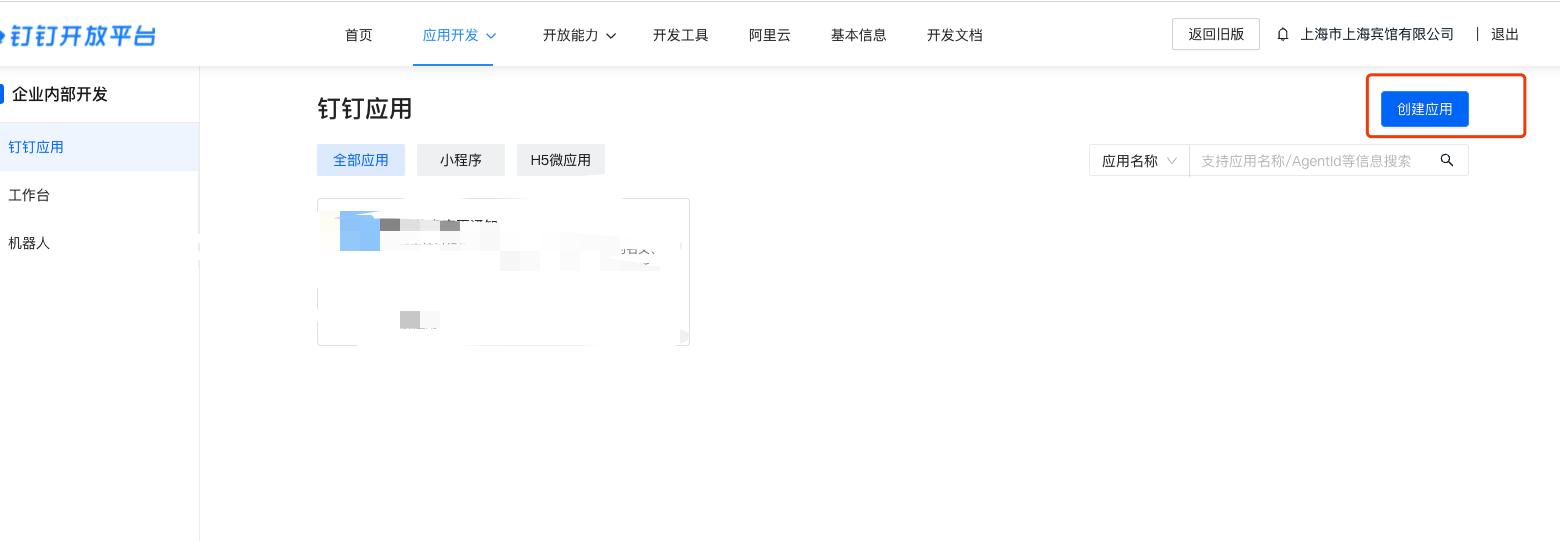The height and width of the screenshot is (541, 1560).
Task: Click the 创建应用 button
Action: [1425, 109]
